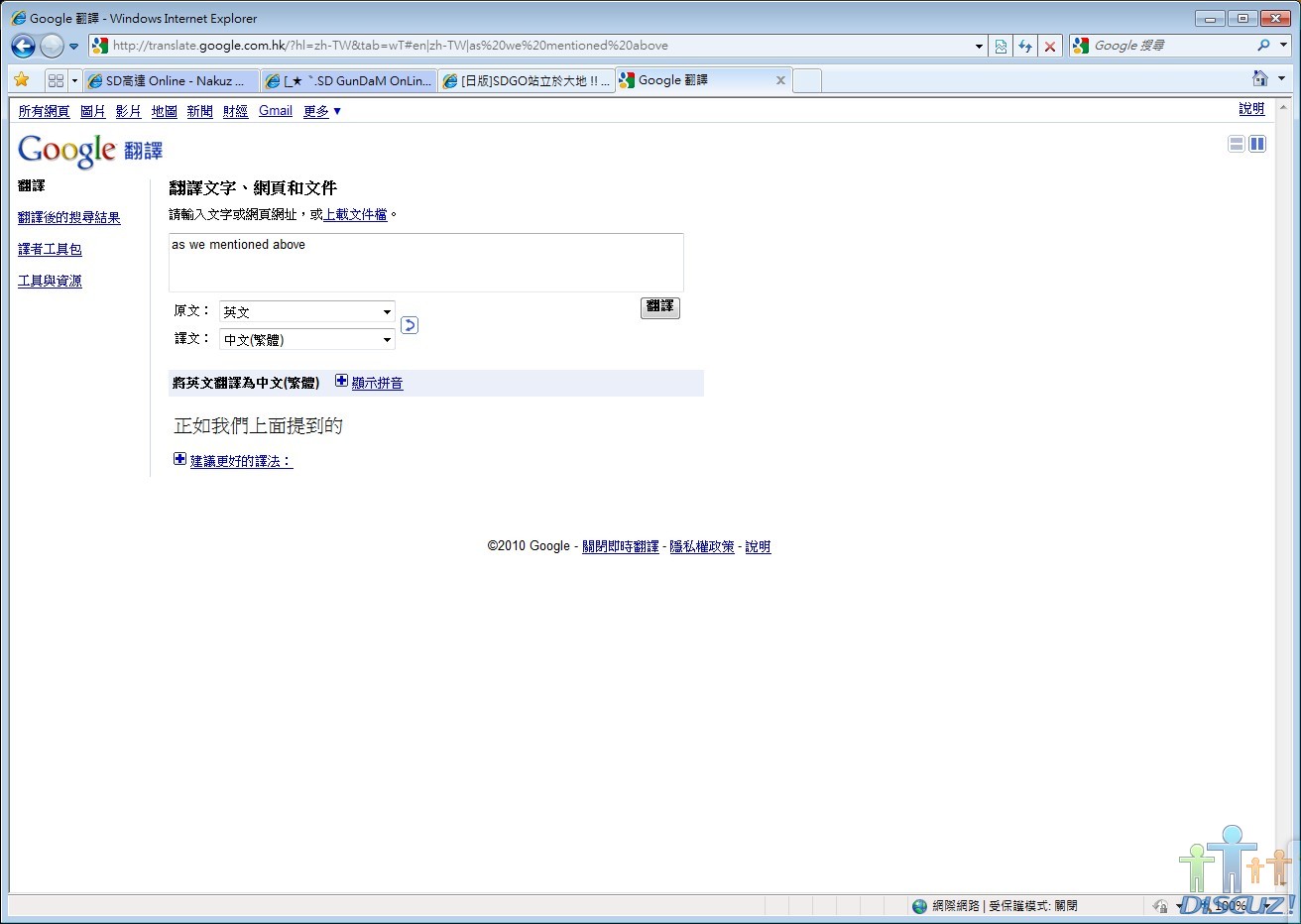Expand the 更多 menu
The image size is (1301, 924).
pyautogui.click(x=322, y=111)
